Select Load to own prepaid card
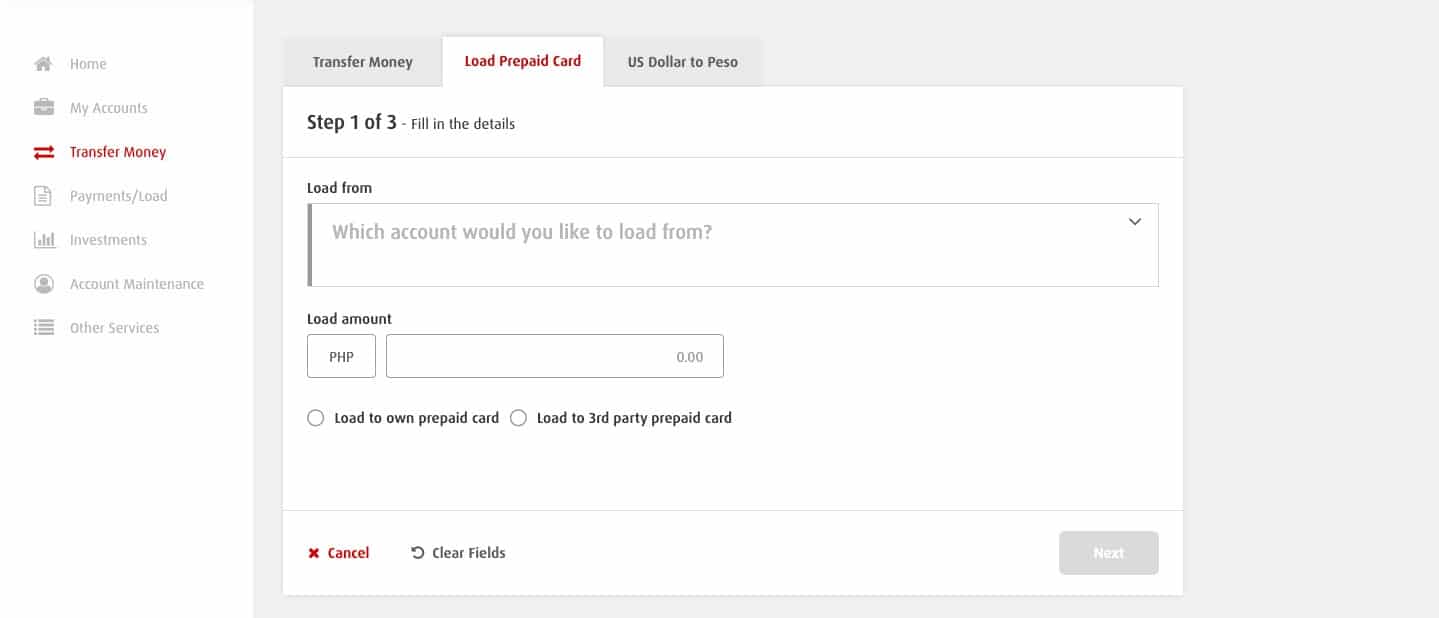Screen dimensions: 1439x618 (x=316, y=418)
